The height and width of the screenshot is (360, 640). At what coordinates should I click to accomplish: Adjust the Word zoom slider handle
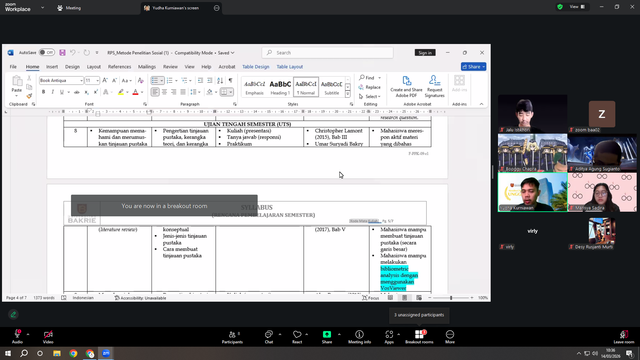[x=451, y=298]
